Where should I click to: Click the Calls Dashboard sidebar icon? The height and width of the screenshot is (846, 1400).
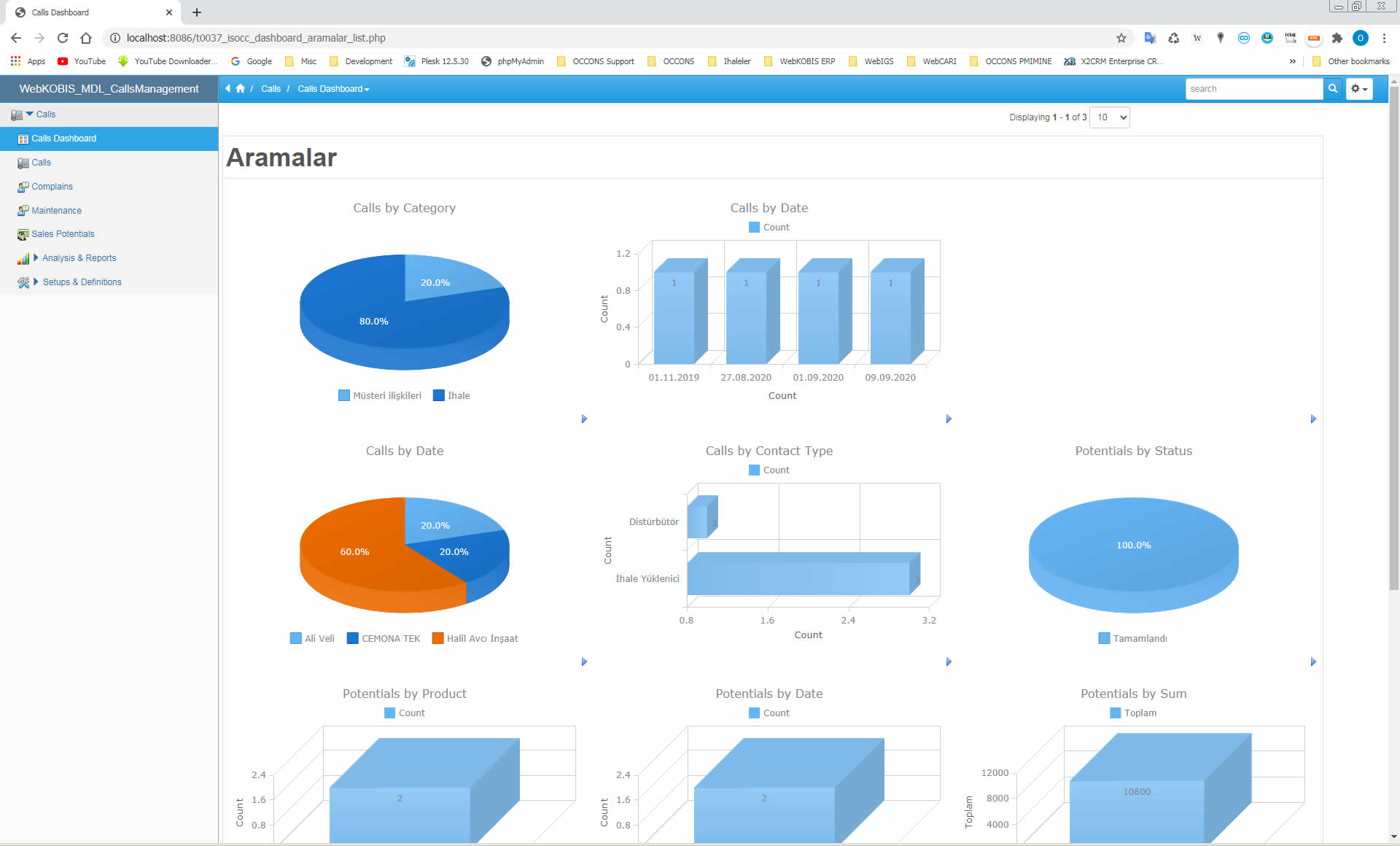click(x=23, y=139)
